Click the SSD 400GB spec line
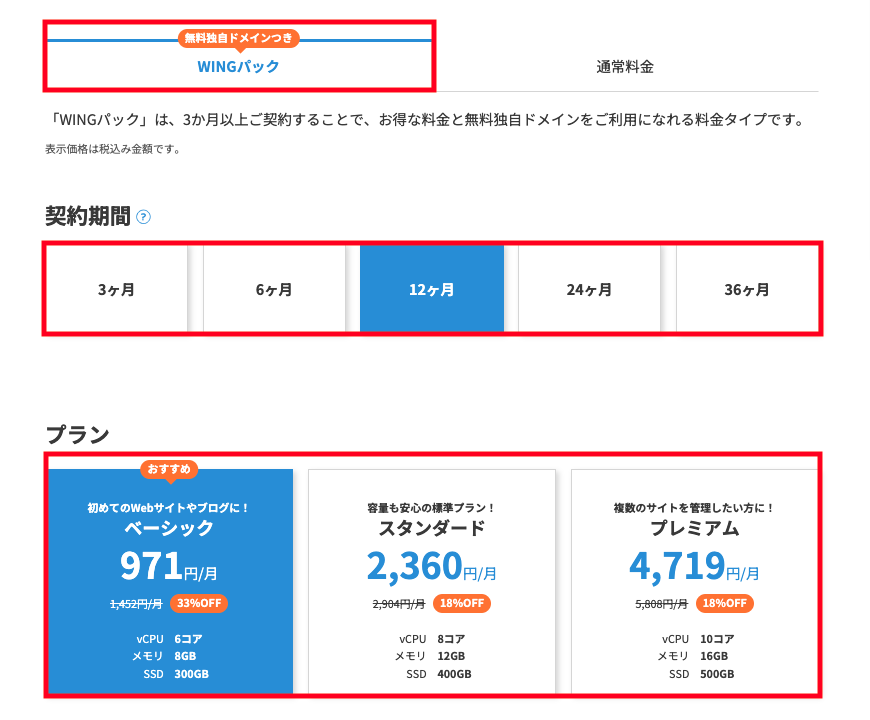The width and height of the screenshot is (870, 720). click(x=439, y=674)
